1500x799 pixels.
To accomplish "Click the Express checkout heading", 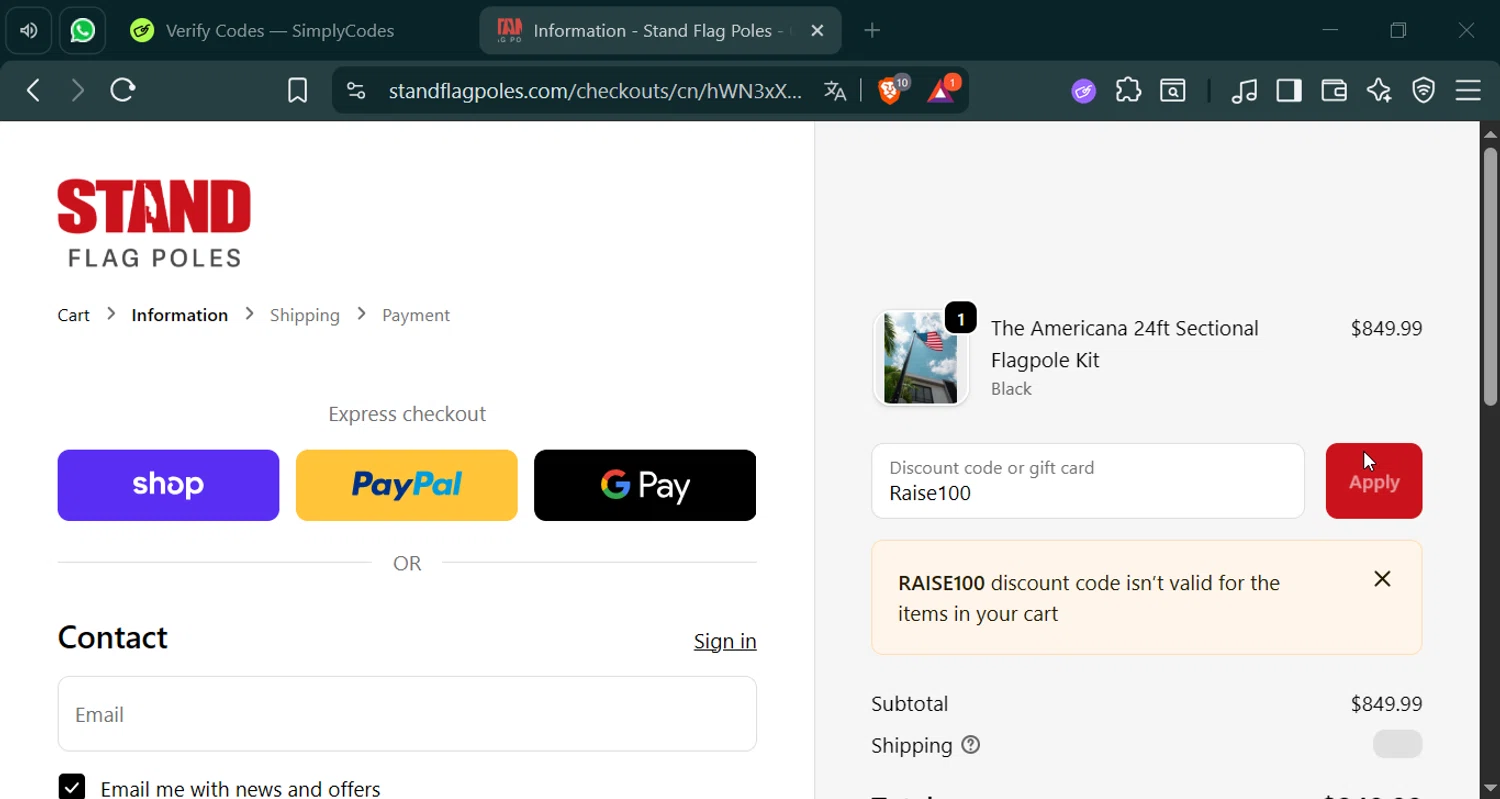I will tap(407, 414).
